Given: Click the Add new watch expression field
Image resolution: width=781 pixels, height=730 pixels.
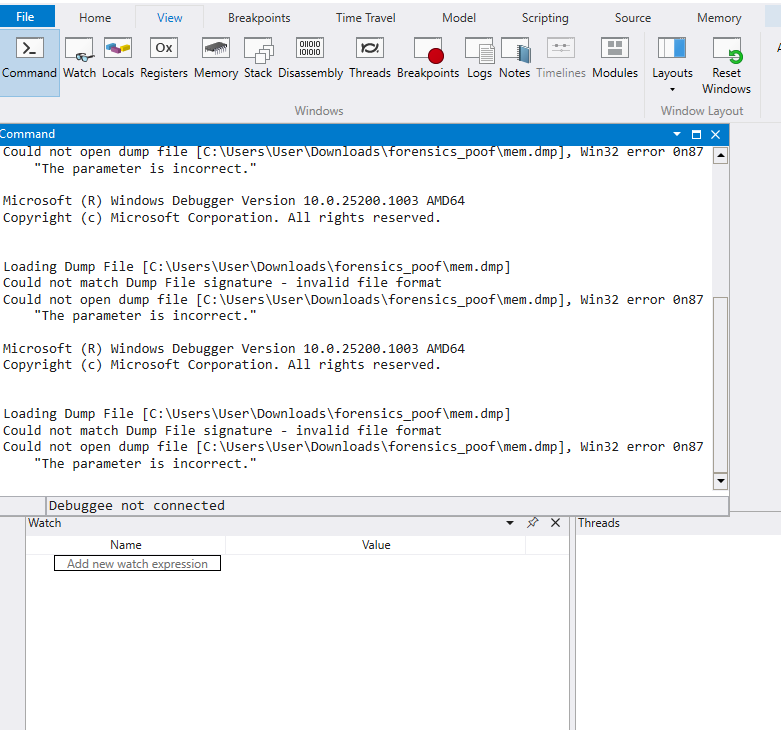Looking at the screenshot, I should click(137, 564).
